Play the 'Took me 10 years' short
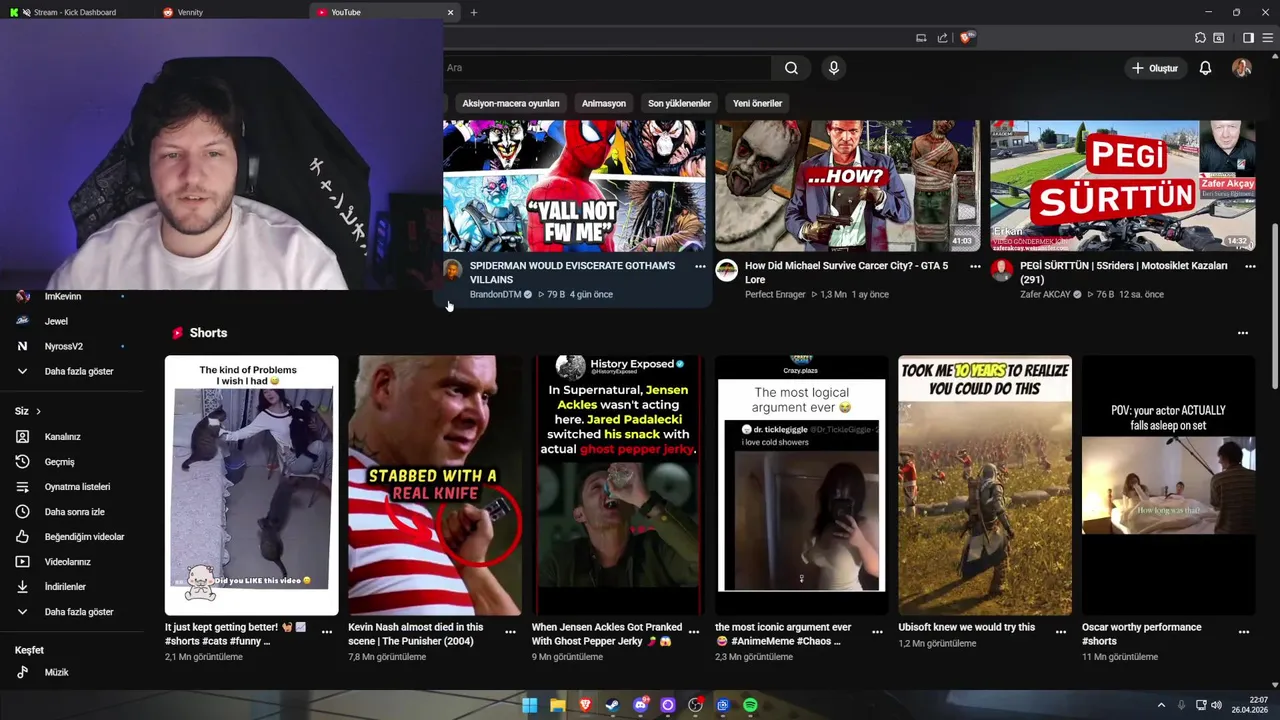Image resolution: width=1280 pixels, height=720 pixels. coord(985,485)
